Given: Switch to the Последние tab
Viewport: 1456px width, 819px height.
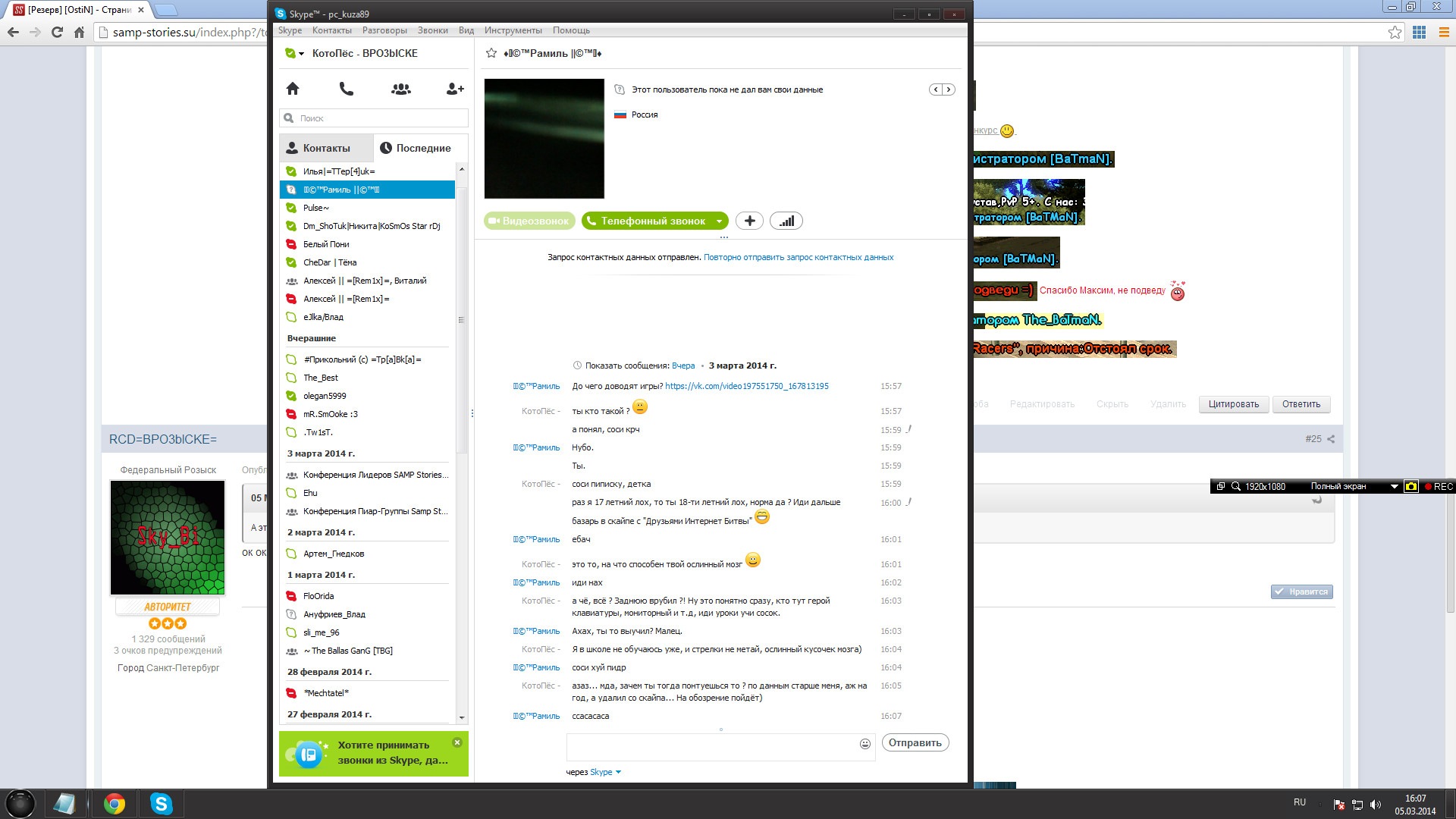Looking at the screenshot, I should click(421, 148).
